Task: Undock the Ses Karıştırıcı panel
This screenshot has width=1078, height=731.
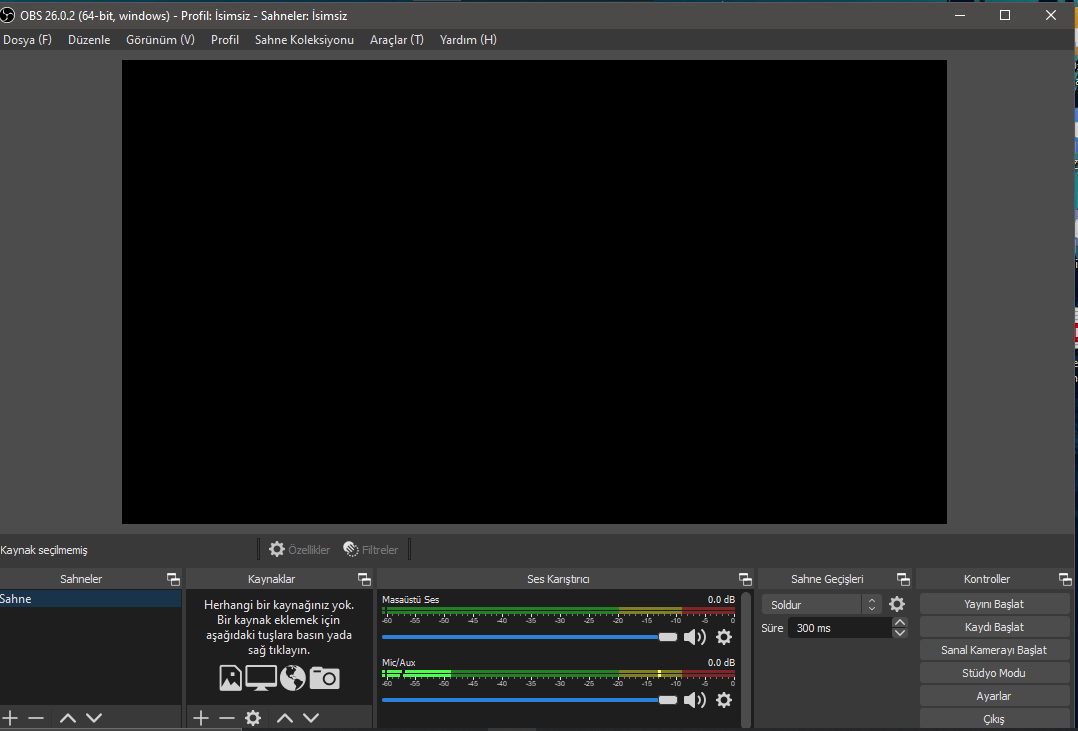Action: 745,579
